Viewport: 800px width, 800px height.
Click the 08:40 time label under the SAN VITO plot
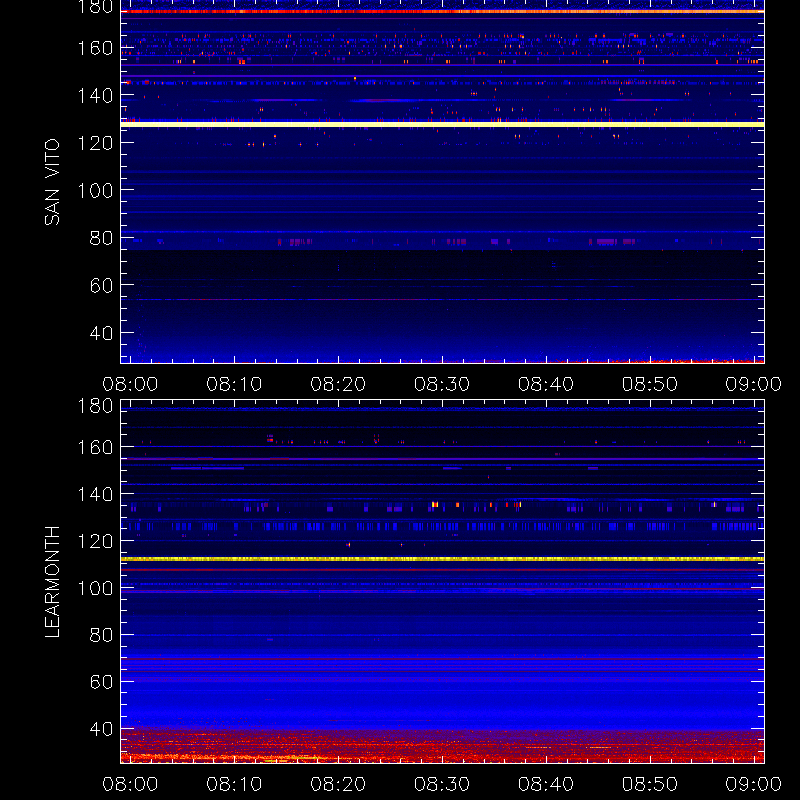546,384
